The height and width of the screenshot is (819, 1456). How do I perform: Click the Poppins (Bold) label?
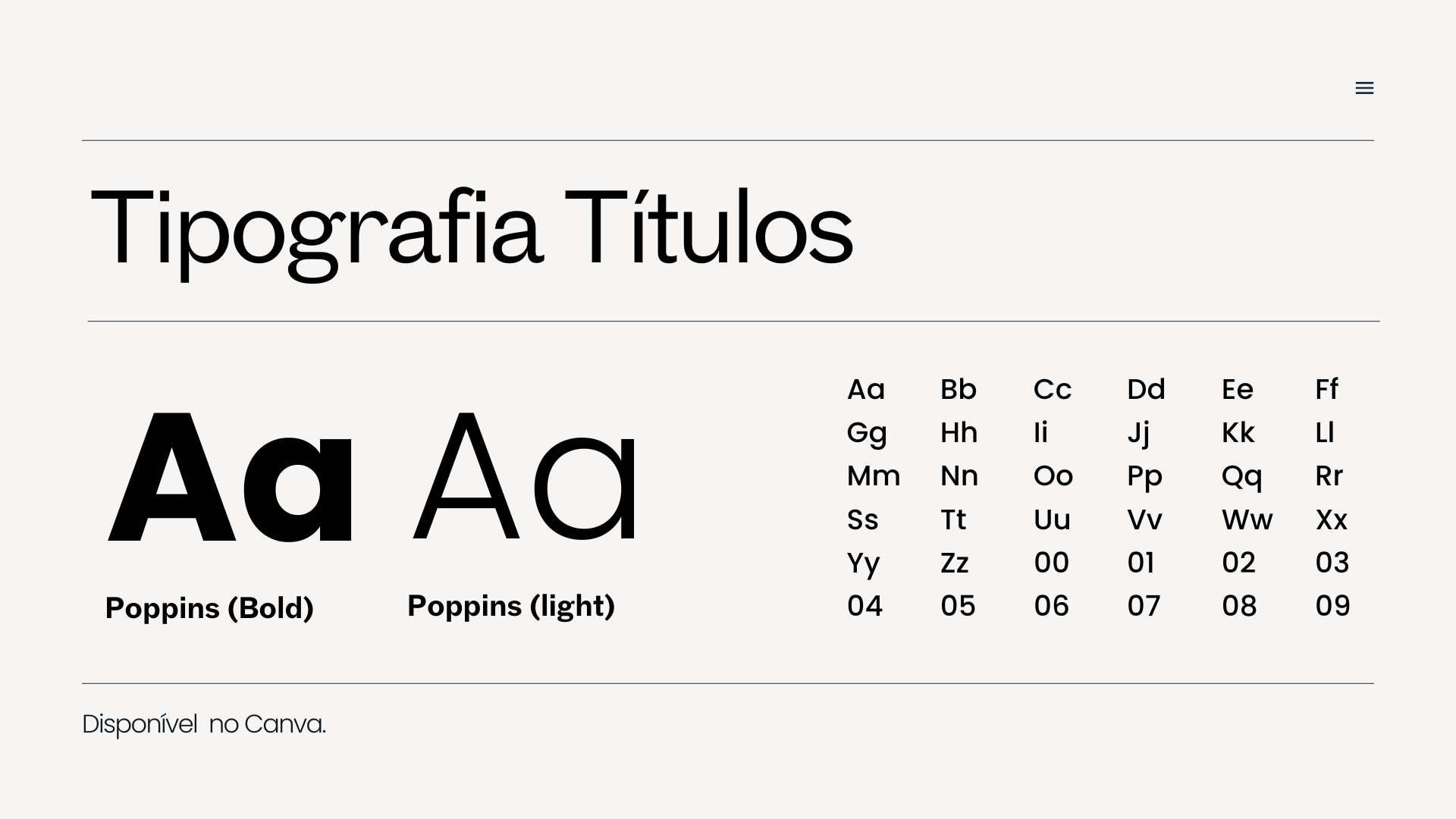pyautogui.click(x=209, y=608)
